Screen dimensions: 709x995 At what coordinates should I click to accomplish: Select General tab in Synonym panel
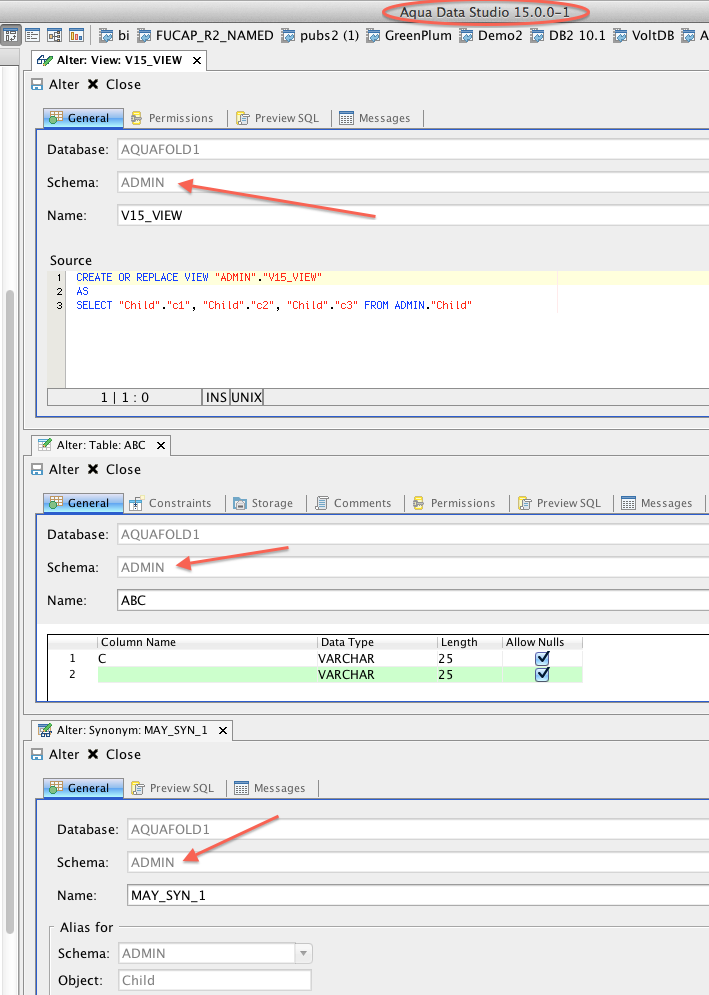pos(83,788)
